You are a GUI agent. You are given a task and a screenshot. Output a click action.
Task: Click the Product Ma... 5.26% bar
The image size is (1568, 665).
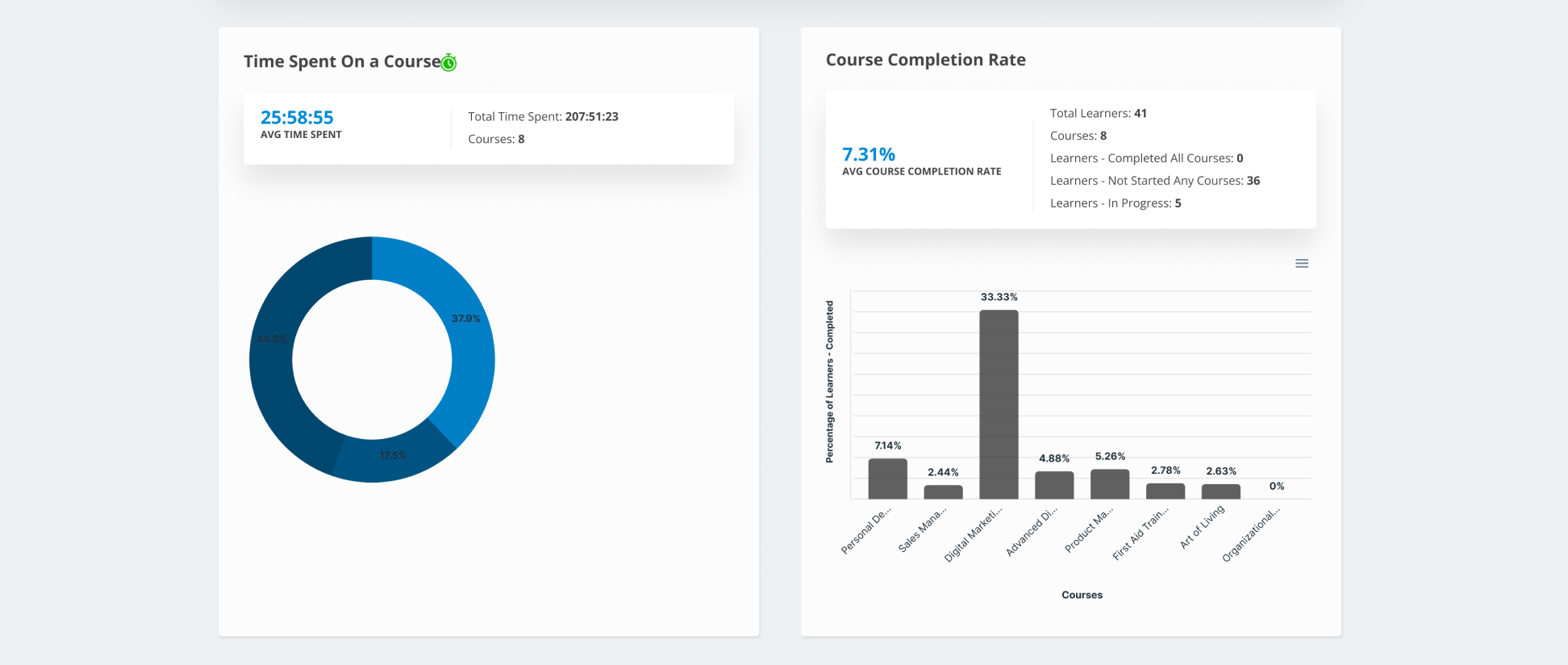tap(1110, 484)
